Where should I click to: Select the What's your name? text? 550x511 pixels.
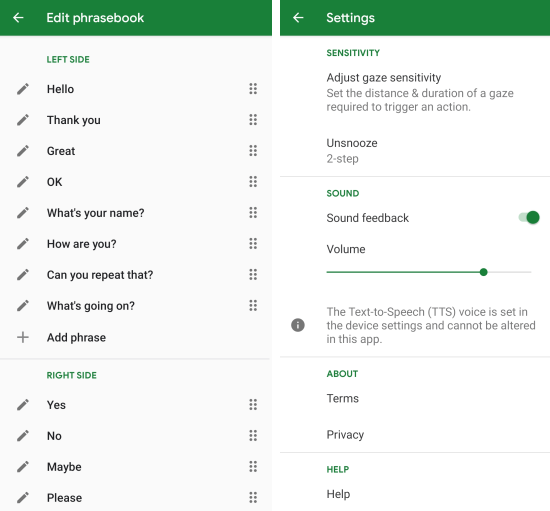[x=96, y=213]
